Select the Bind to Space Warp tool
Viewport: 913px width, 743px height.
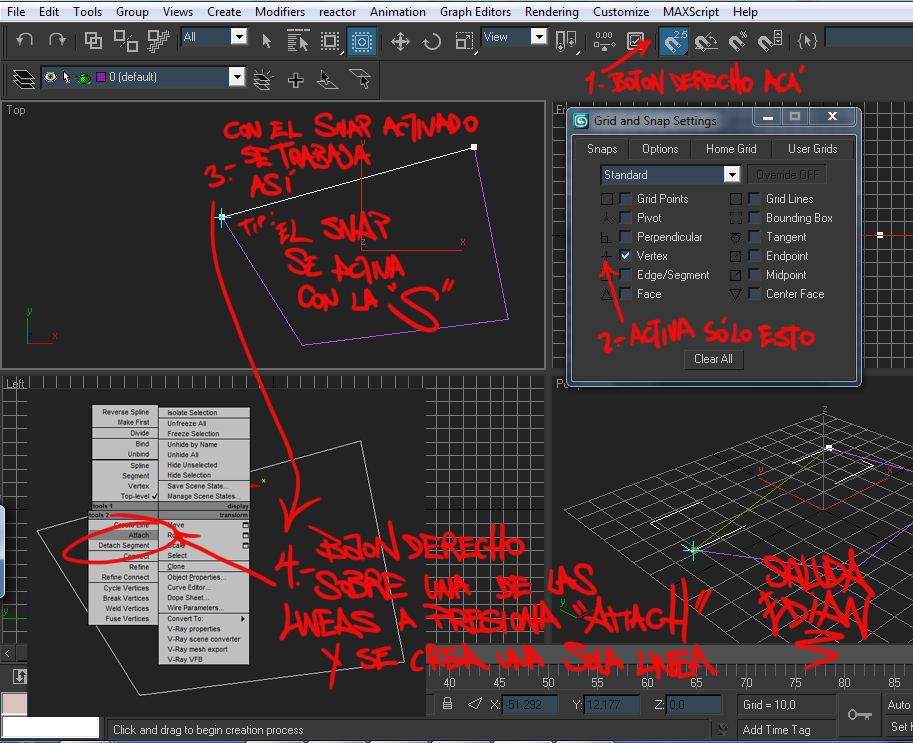[158, 41]
